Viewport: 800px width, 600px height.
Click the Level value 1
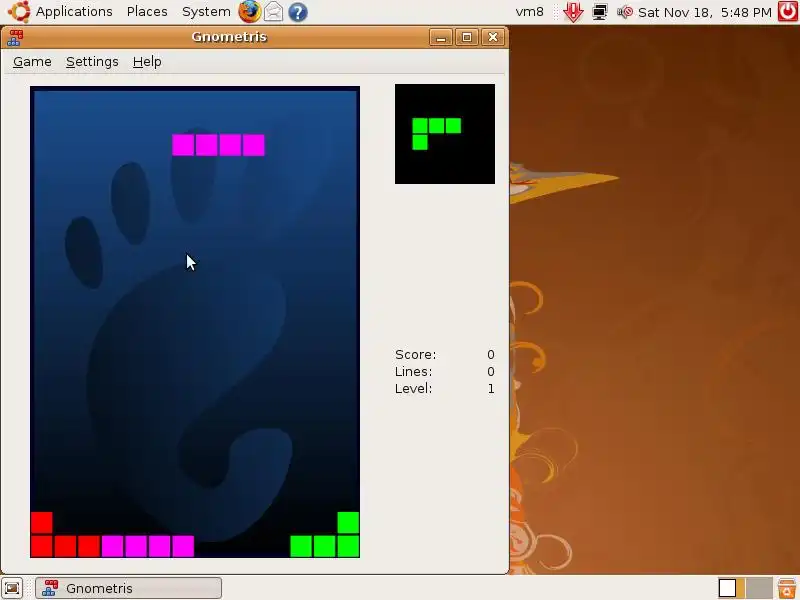(x=491, y=388)
